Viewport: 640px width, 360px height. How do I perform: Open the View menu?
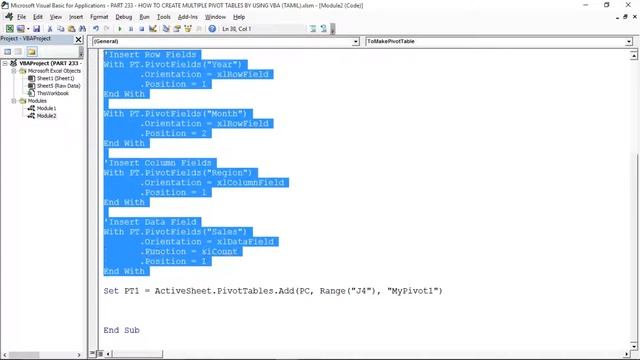click(x=56, y=17)
